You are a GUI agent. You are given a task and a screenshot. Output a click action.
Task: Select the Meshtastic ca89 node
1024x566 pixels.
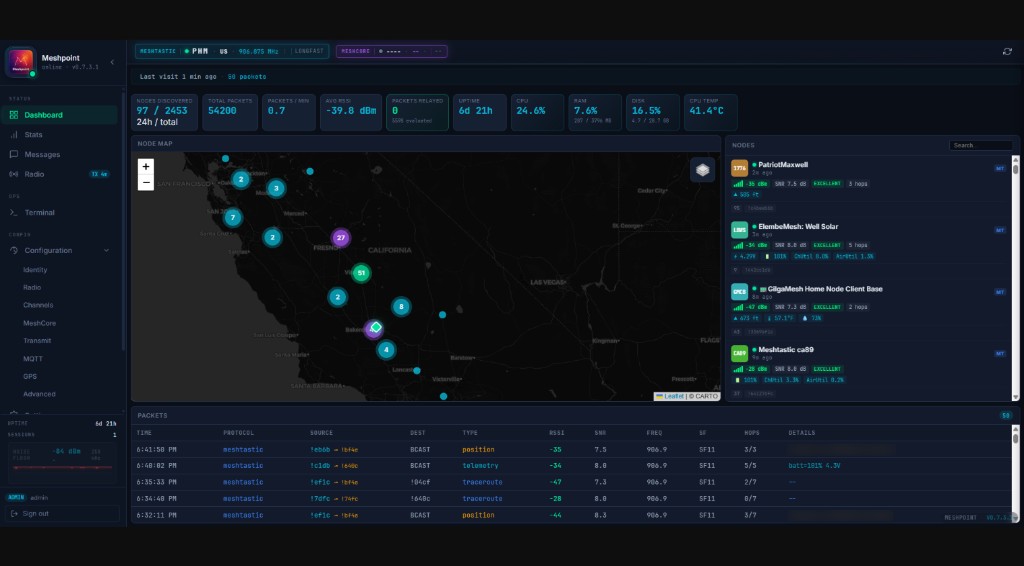(x=869, y=369)
